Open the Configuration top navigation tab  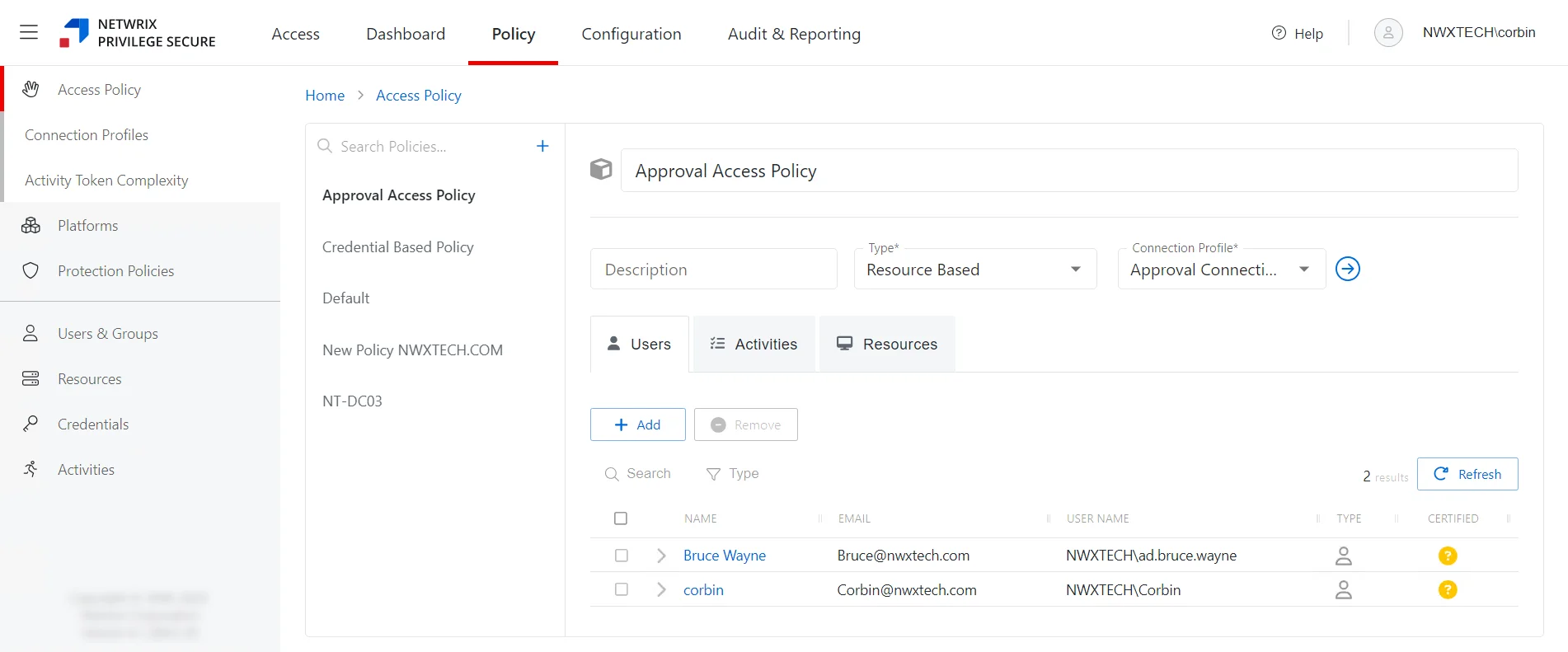[631, 34]
